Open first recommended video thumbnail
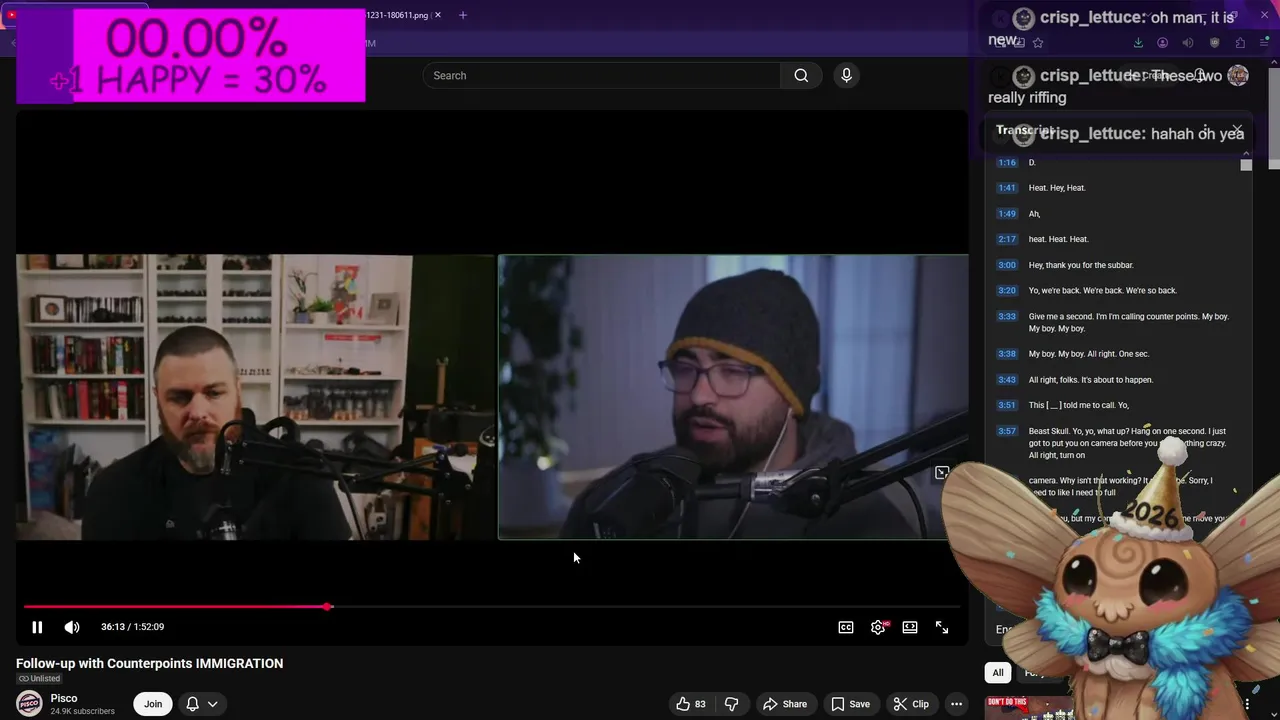Screen dimensions: 1280x720 pos(1030,707)
